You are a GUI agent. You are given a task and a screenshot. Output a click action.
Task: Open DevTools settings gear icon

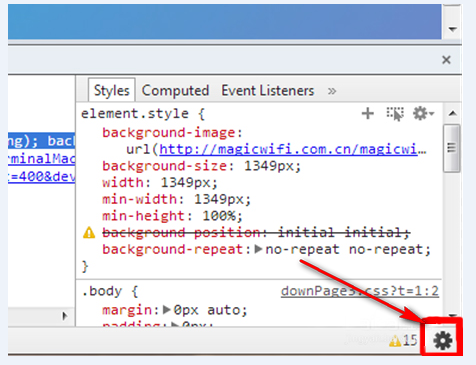coord(443,341)
